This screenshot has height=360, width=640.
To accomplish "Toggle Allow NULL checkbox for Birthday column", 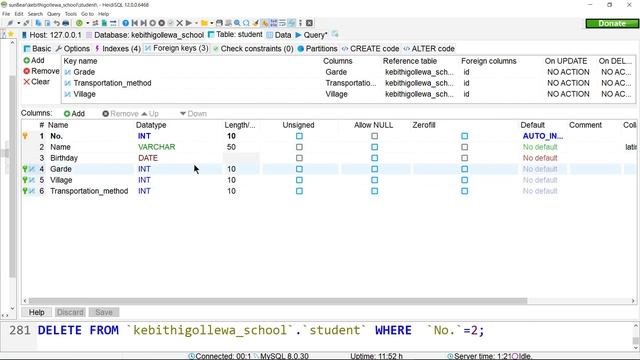I will point(374,158).
